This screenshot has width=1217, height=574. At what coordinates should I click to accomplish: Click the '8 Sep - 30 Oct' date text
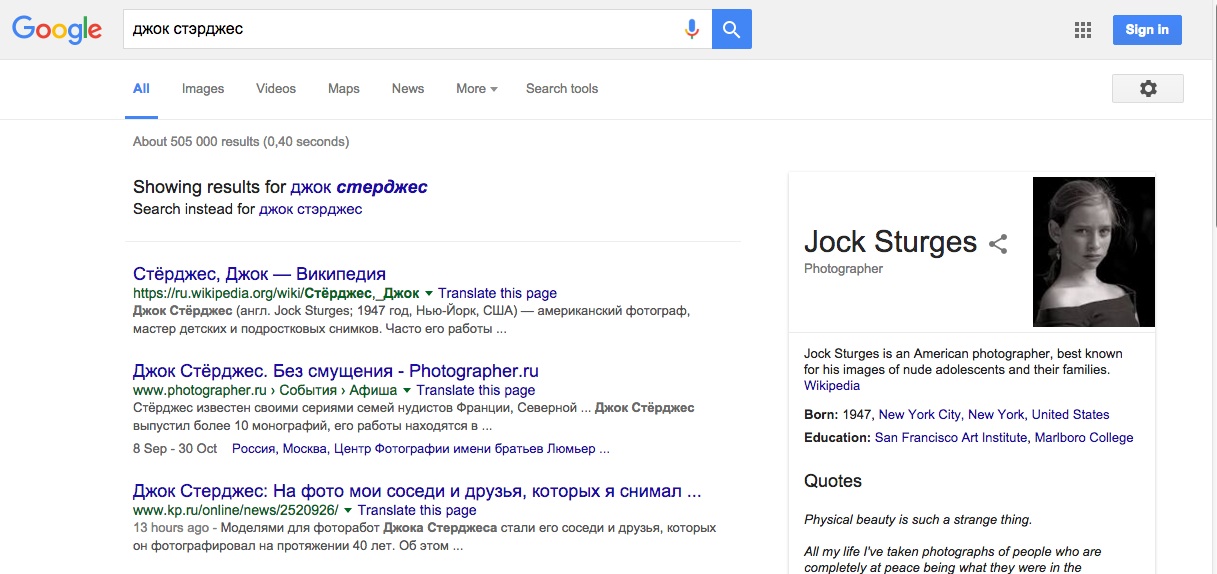(x=175, y=448)
